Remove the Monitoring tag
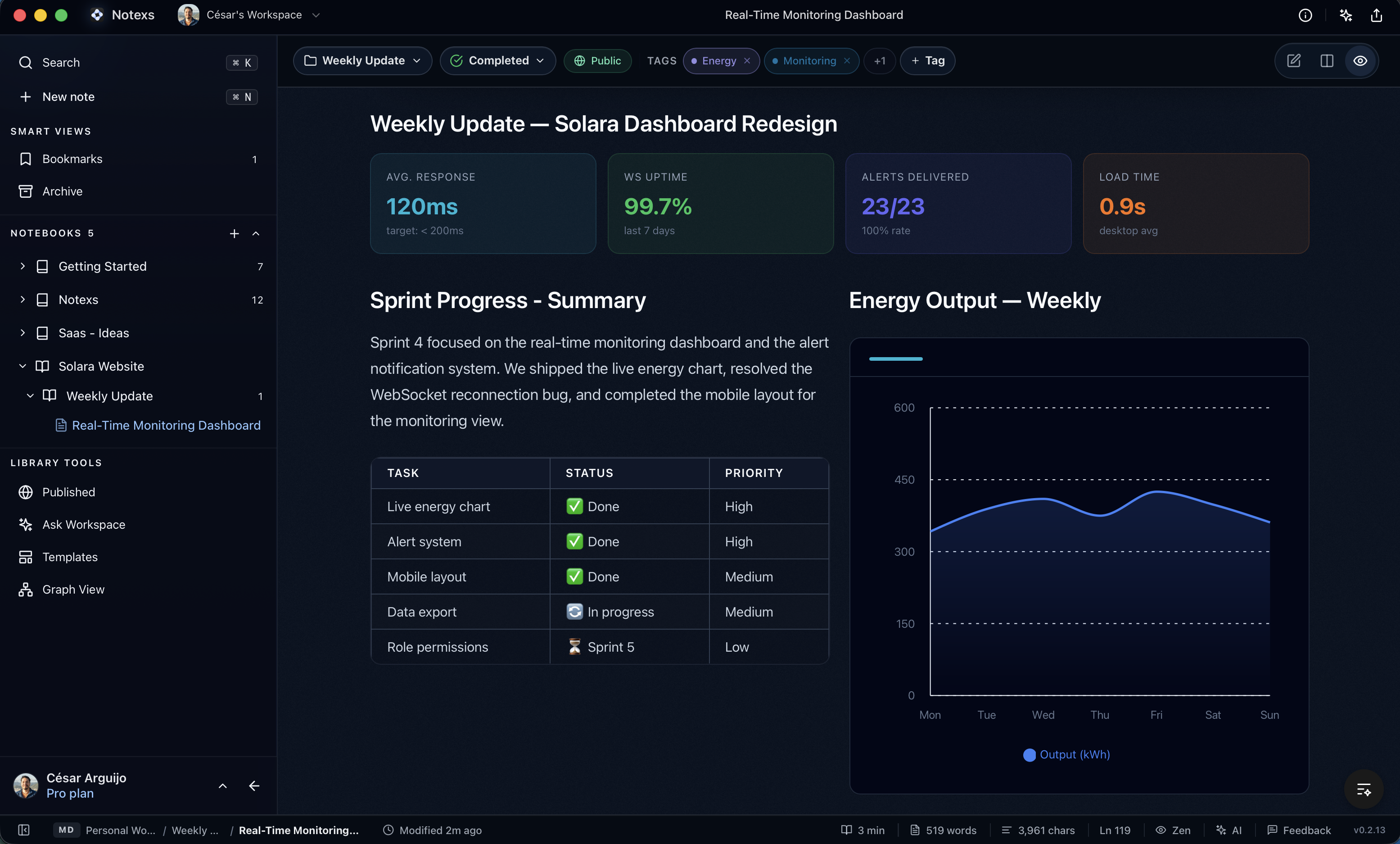Viewport: 1400px width, 844px height. [847, 61]
